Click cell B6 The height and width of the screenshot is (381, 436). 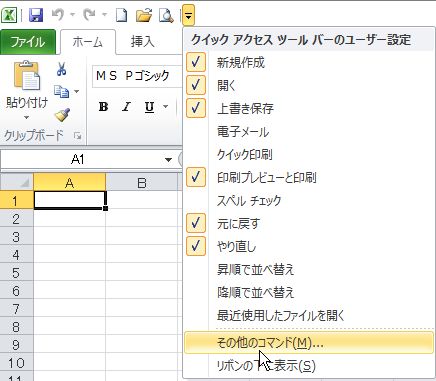click(142, 291)
